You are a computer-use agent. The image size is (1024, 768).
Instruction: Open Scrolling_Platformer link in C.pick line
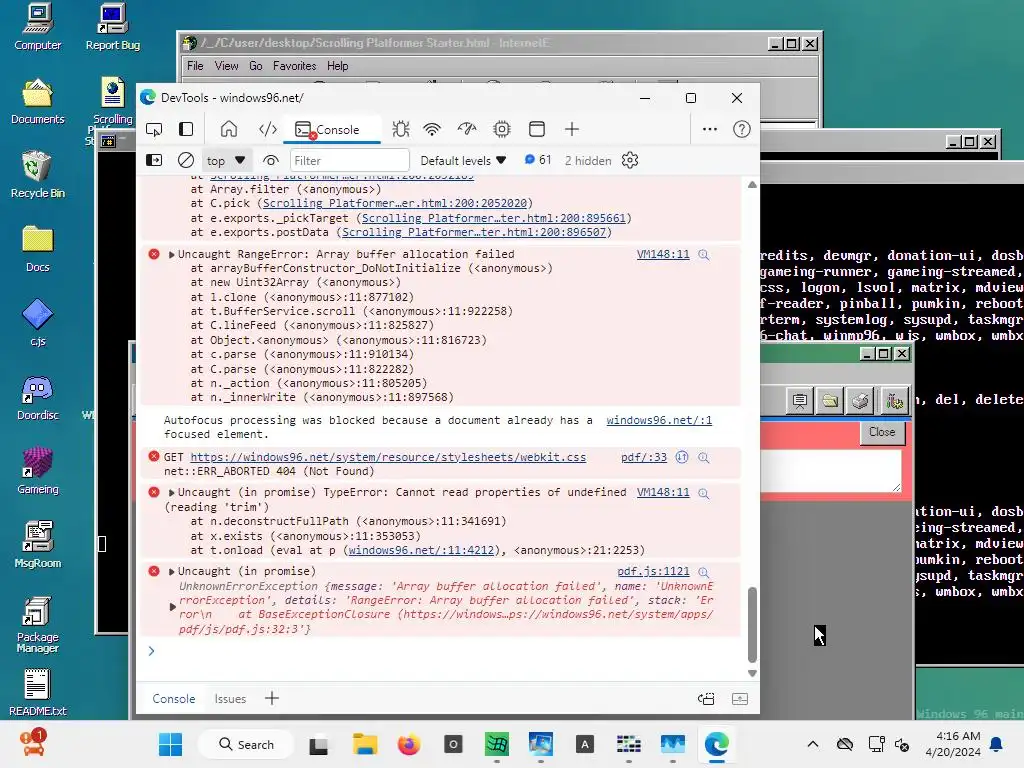(x=394, y=203)
